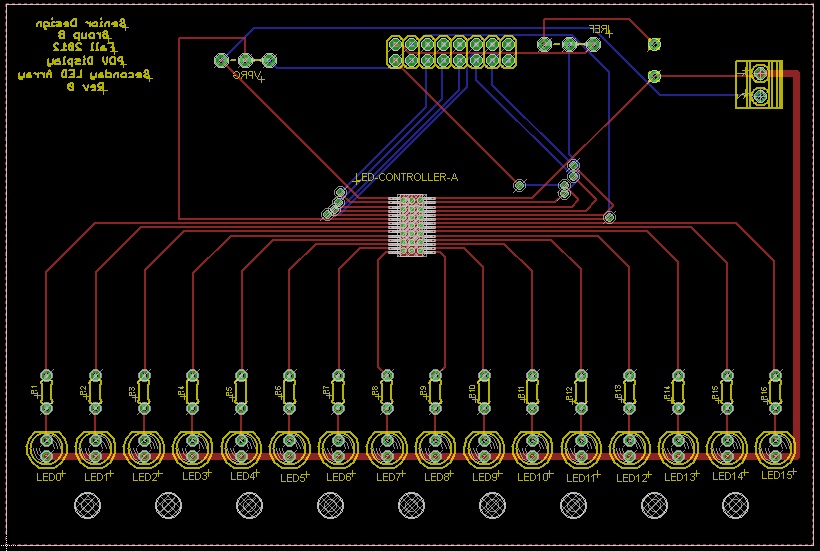The image size is (820, 551).
Task: Select resistor R16 above LED15
Action: [x=773, y=391]
